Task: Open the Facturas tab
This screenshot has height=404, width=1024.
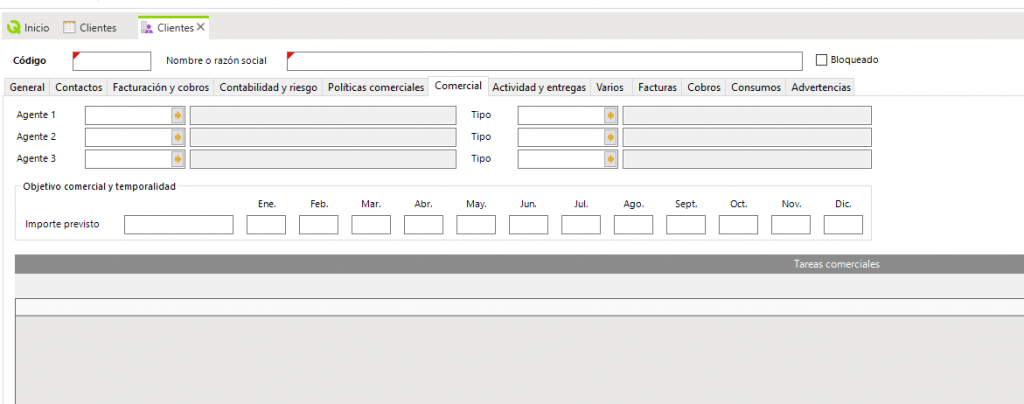Action: [658, 87]
